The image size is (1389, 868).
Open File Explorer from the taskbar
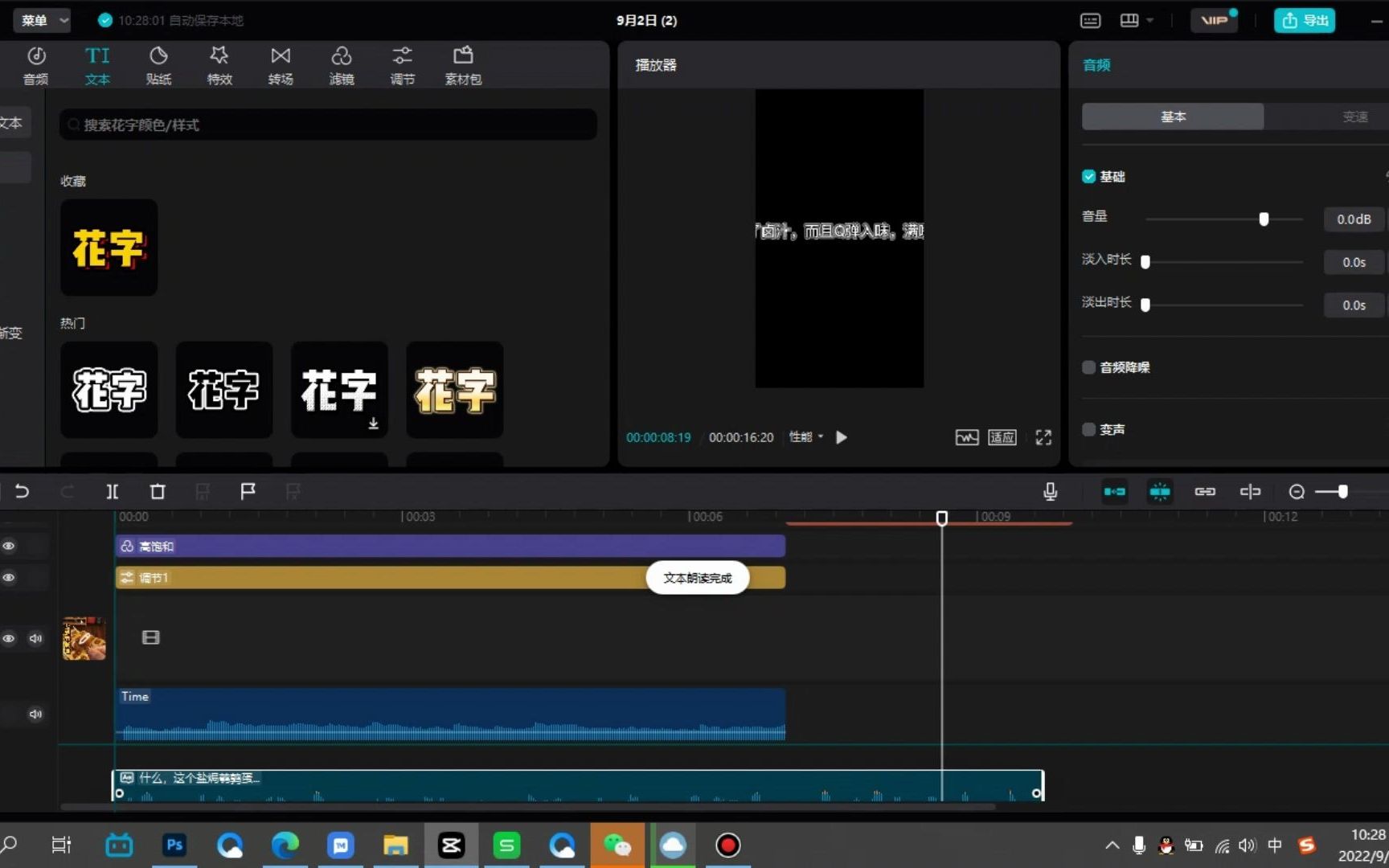click(395, 845)
